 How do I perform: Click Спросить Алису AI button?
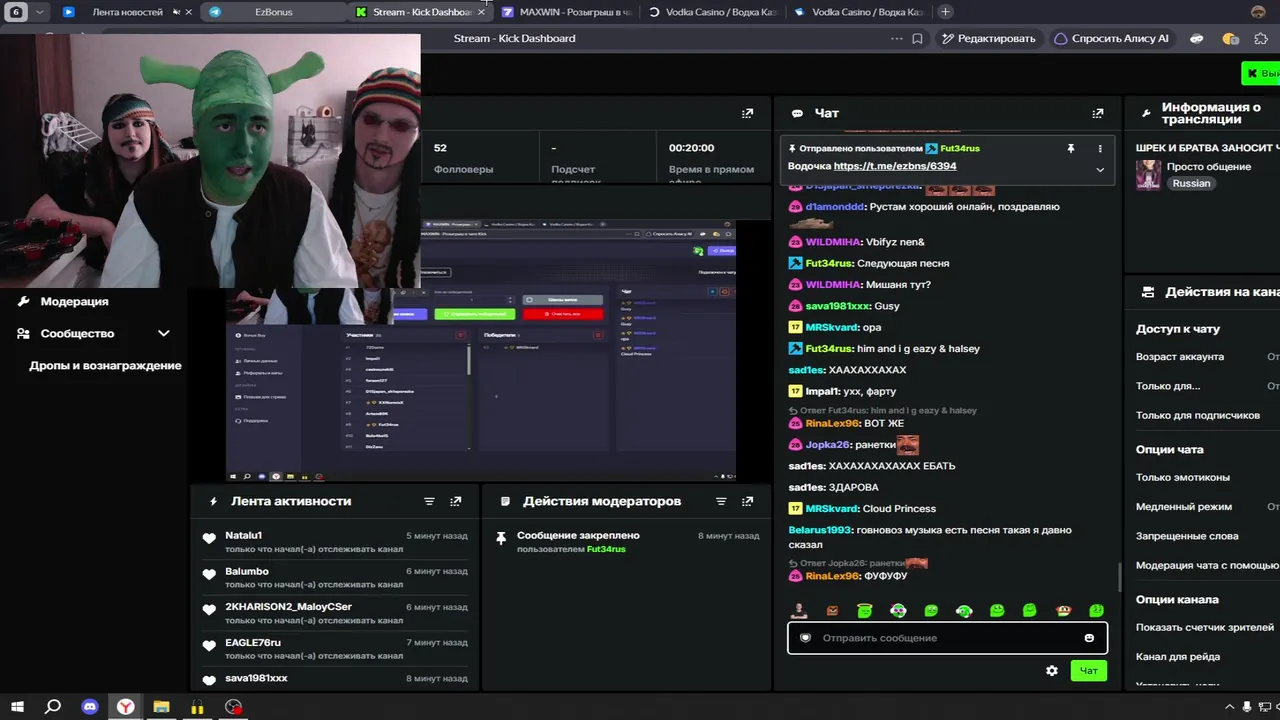[1111, 39]
